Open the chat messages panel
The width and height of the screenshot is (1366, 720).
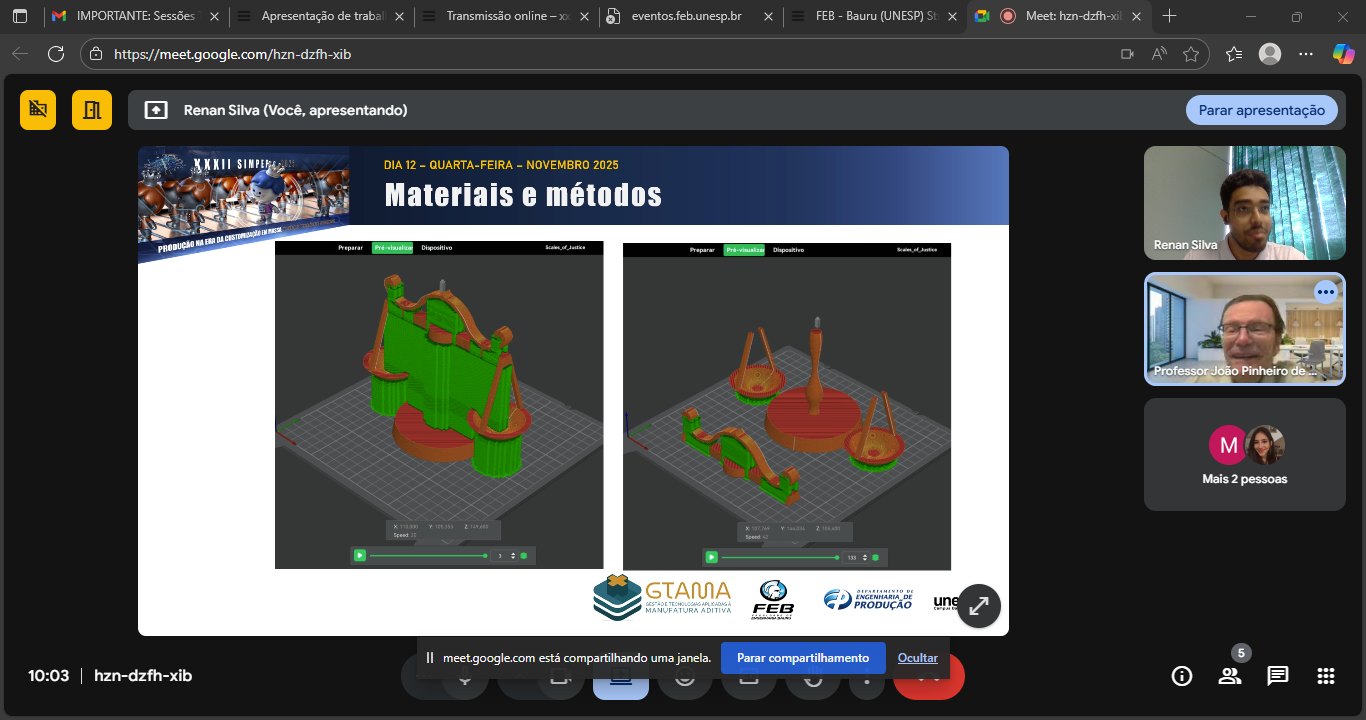1278,676
